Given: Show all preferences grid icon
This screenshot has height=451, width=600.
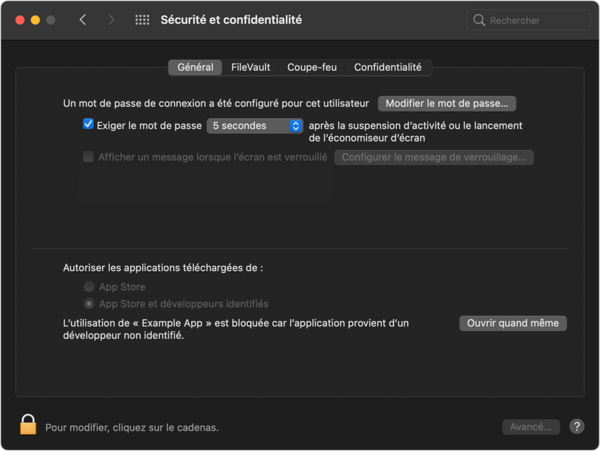Looking at the screenshot, I should click(142, 20).
